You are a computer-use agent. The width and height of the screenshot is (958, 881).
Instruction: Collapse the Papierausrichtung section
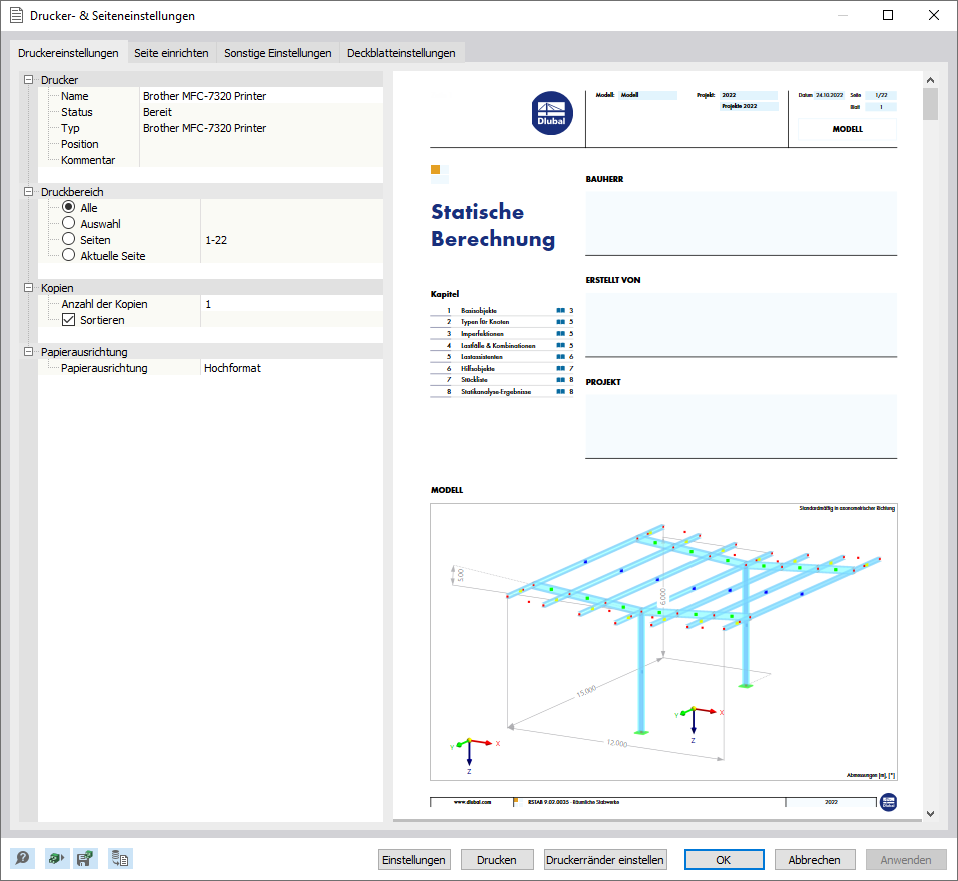click(28, 351)
